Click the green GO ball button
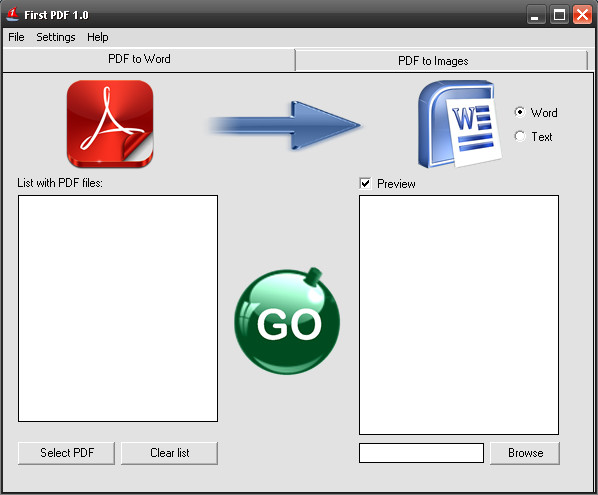598x495 pixels. point(287,321)
